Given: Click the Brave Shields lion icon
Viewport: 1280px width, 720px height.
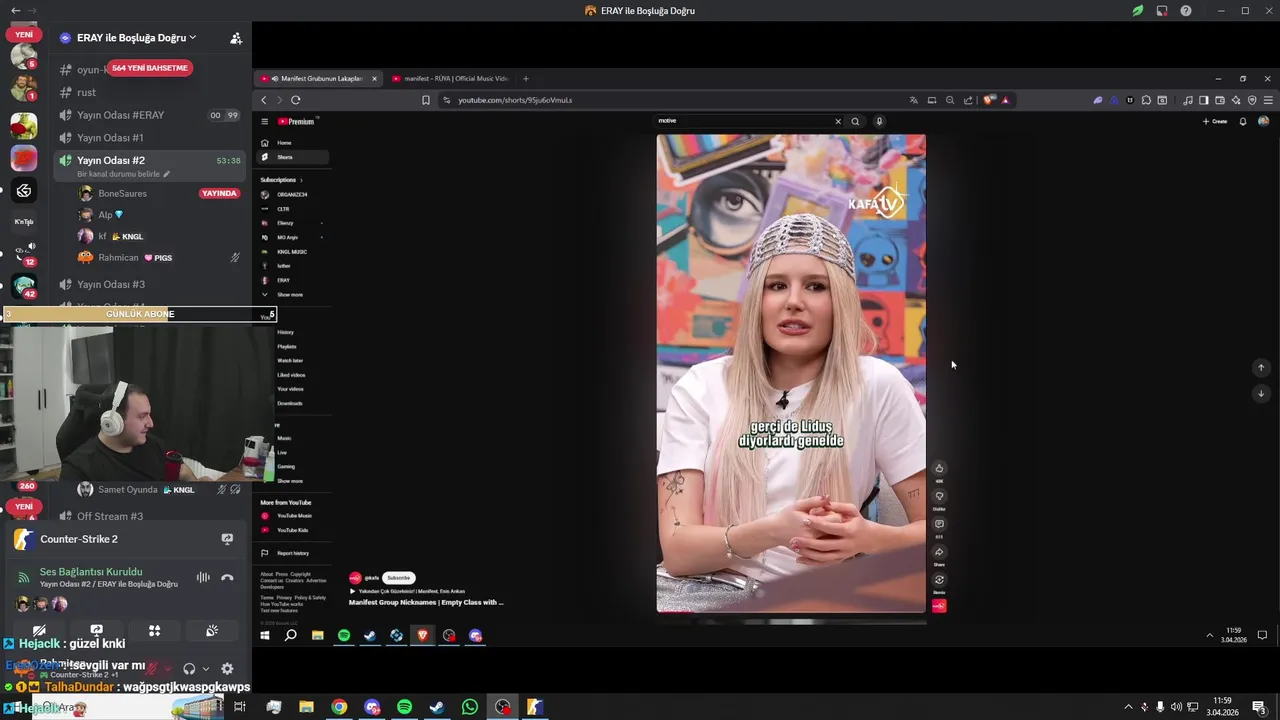Looking at the screenshot, I should tap(990, 100).
